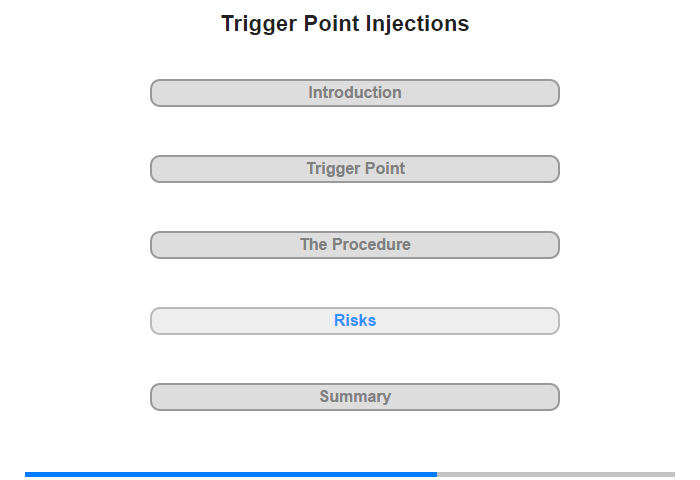The height and width of the screenshot is (480, 700).
Task: Select the blue Risks label text
Action: click(355, 320)
